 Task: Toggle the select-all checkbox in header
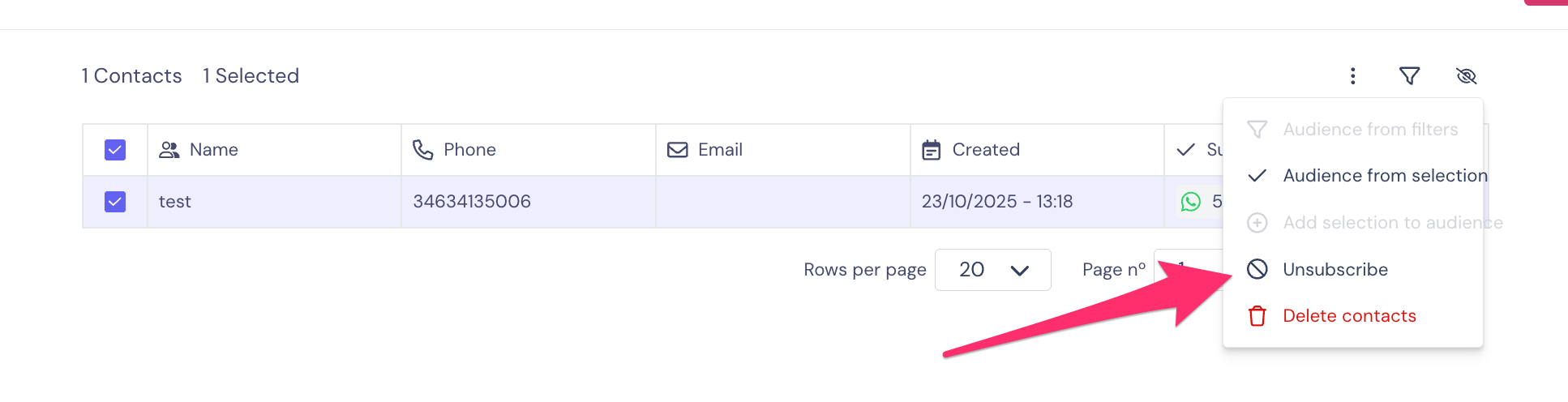pyautogui.click(x=115, y=150)
